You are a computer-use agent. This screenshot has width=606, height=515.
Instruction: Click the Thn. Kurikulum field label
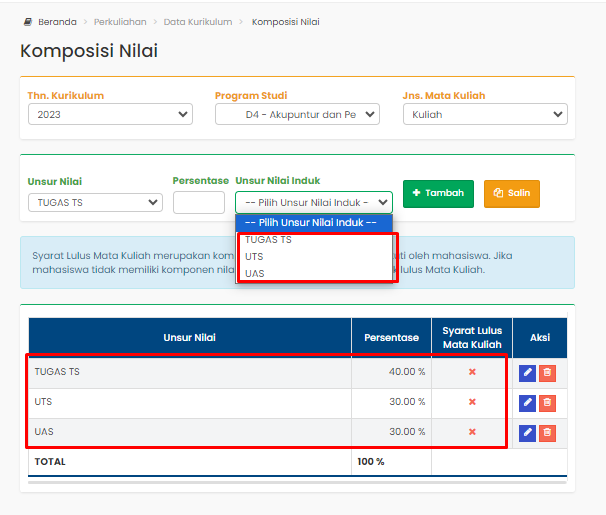click(66, 95)
